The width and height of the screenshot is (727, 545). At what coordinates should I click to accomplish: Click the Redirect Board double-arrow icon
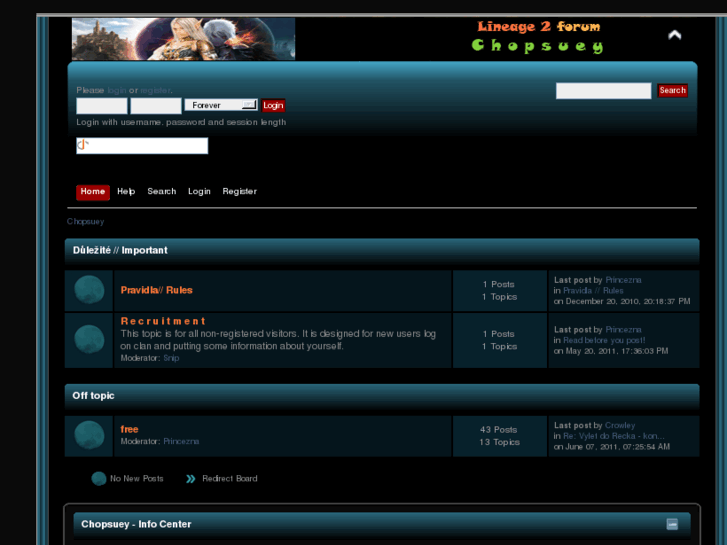(191, 479)
